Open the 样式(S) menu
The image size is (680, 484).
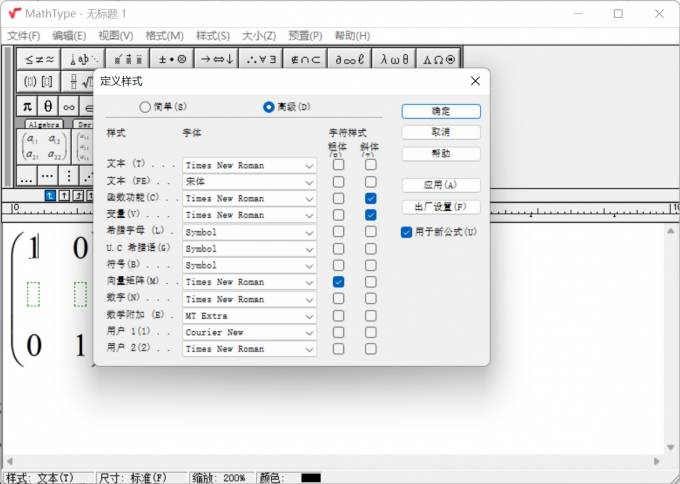point(212,36)
